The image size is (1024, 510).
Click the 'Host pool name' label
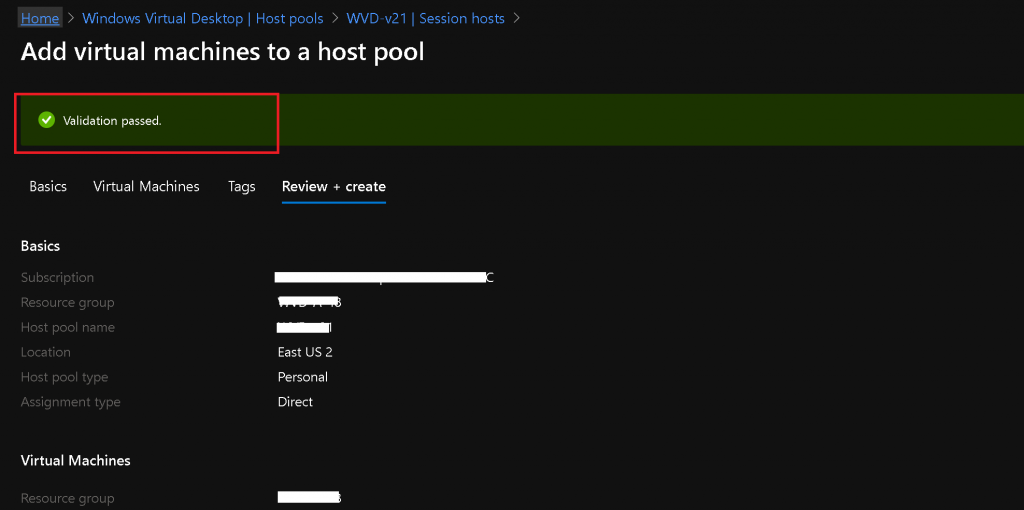pyautogui.click(x=68, y=327)
